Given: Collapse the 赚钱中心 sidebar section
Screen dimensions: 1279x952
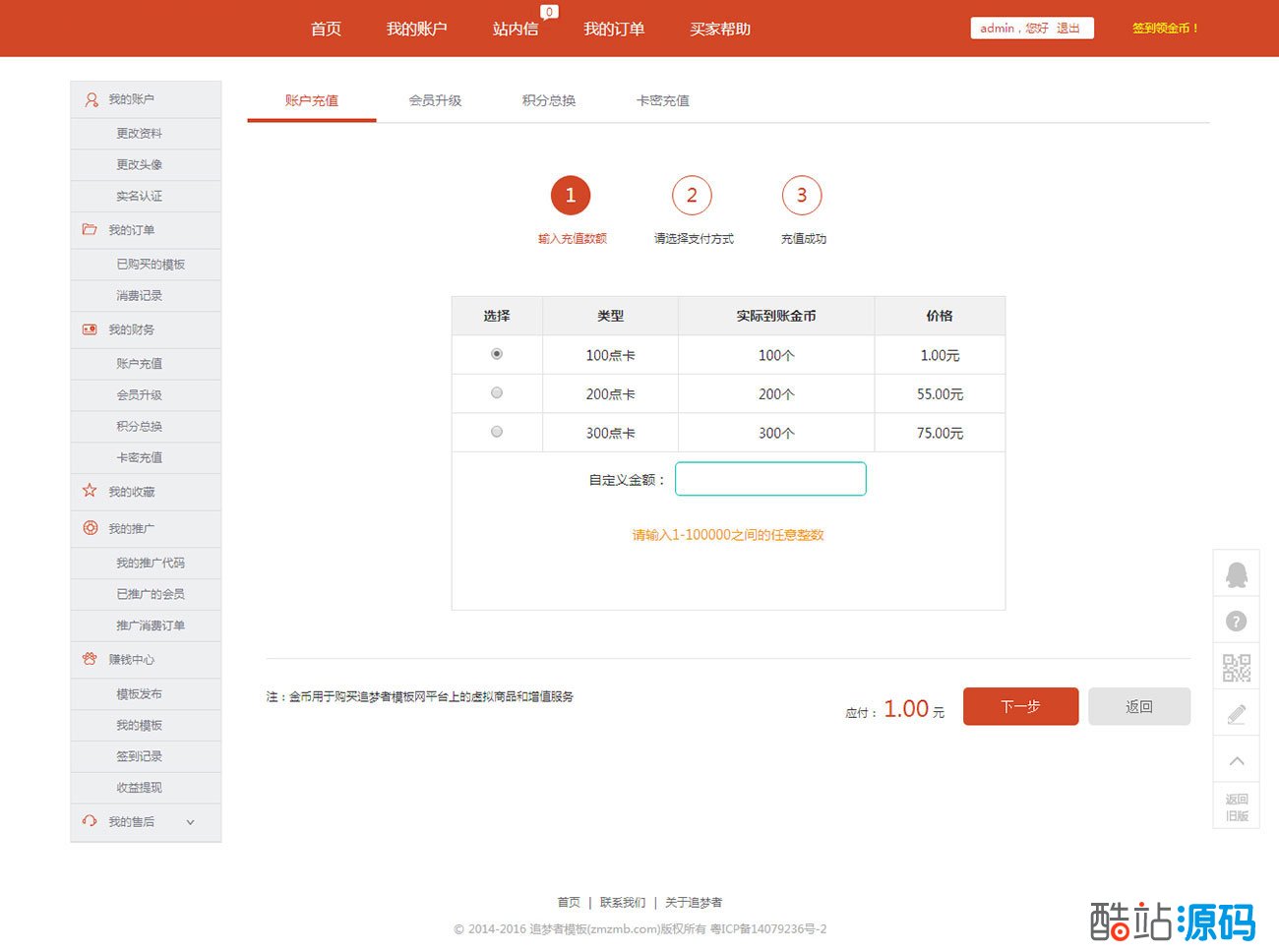Looking at the screenshot, I should click(131, 660).
